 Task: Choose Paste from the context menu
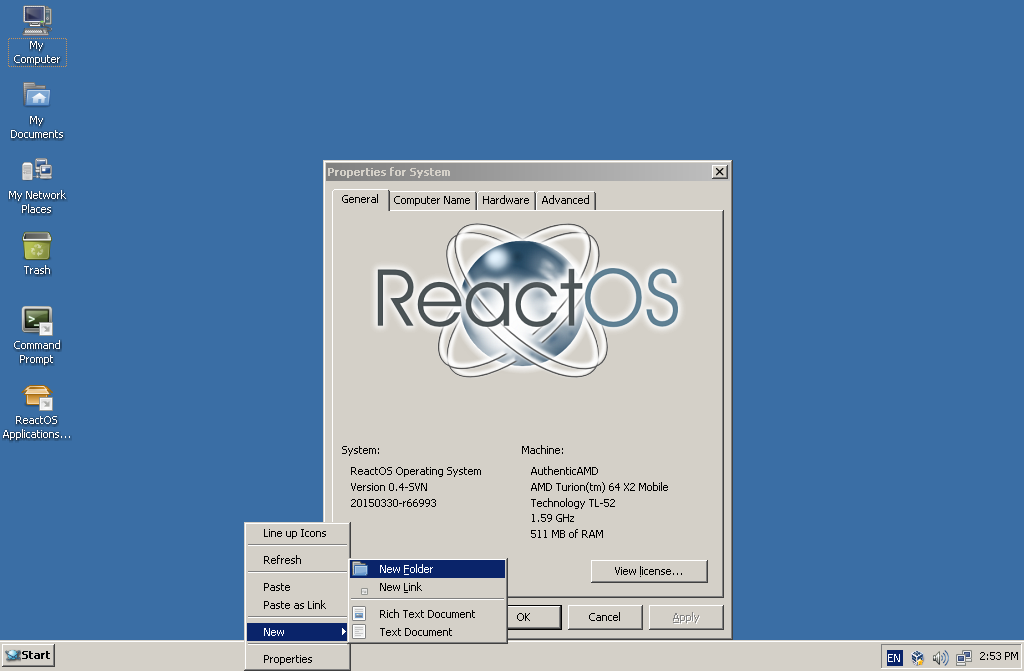click(297, 587)
